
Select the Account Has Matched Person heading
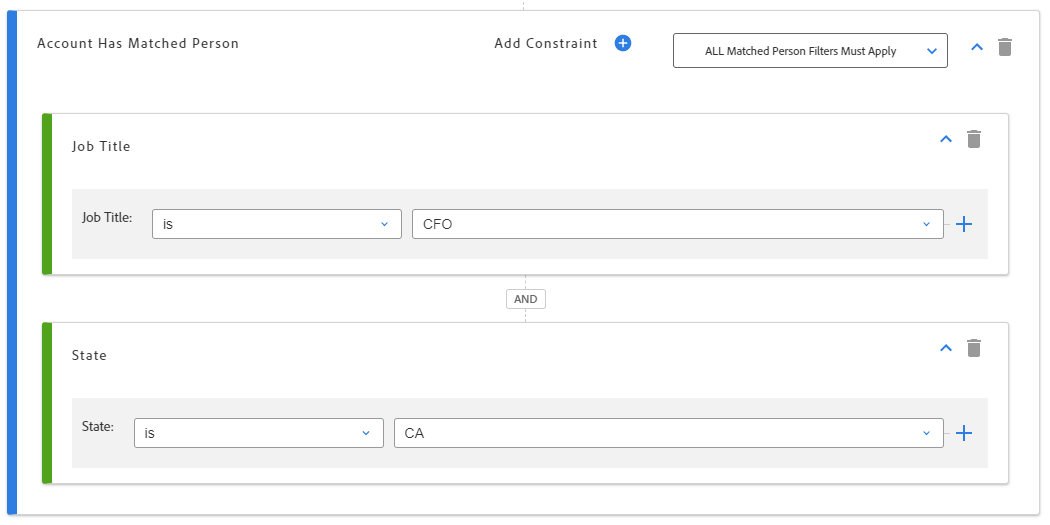point(138,43)
